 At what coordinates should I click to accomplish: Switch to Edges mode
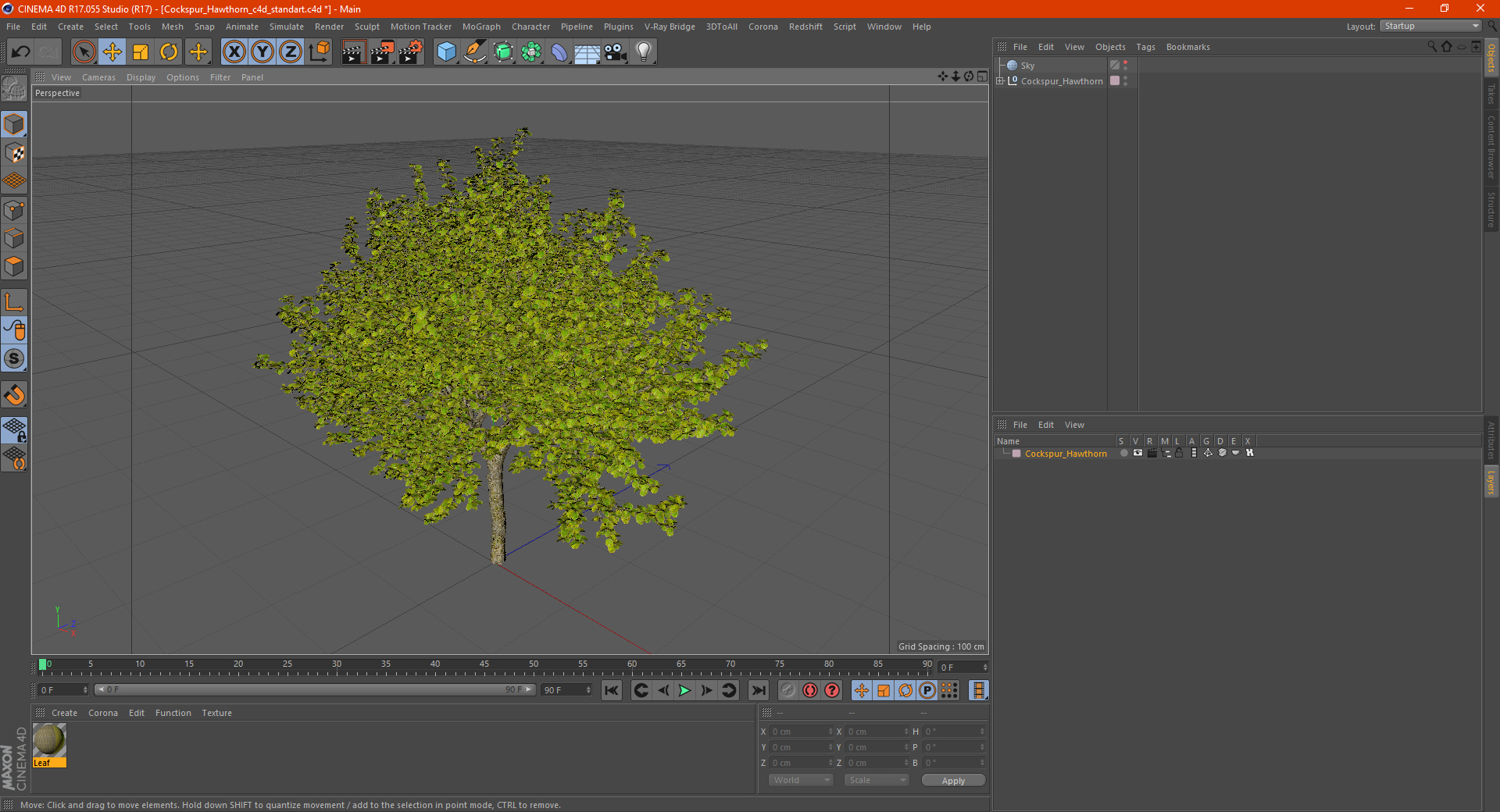click(14, 238)
